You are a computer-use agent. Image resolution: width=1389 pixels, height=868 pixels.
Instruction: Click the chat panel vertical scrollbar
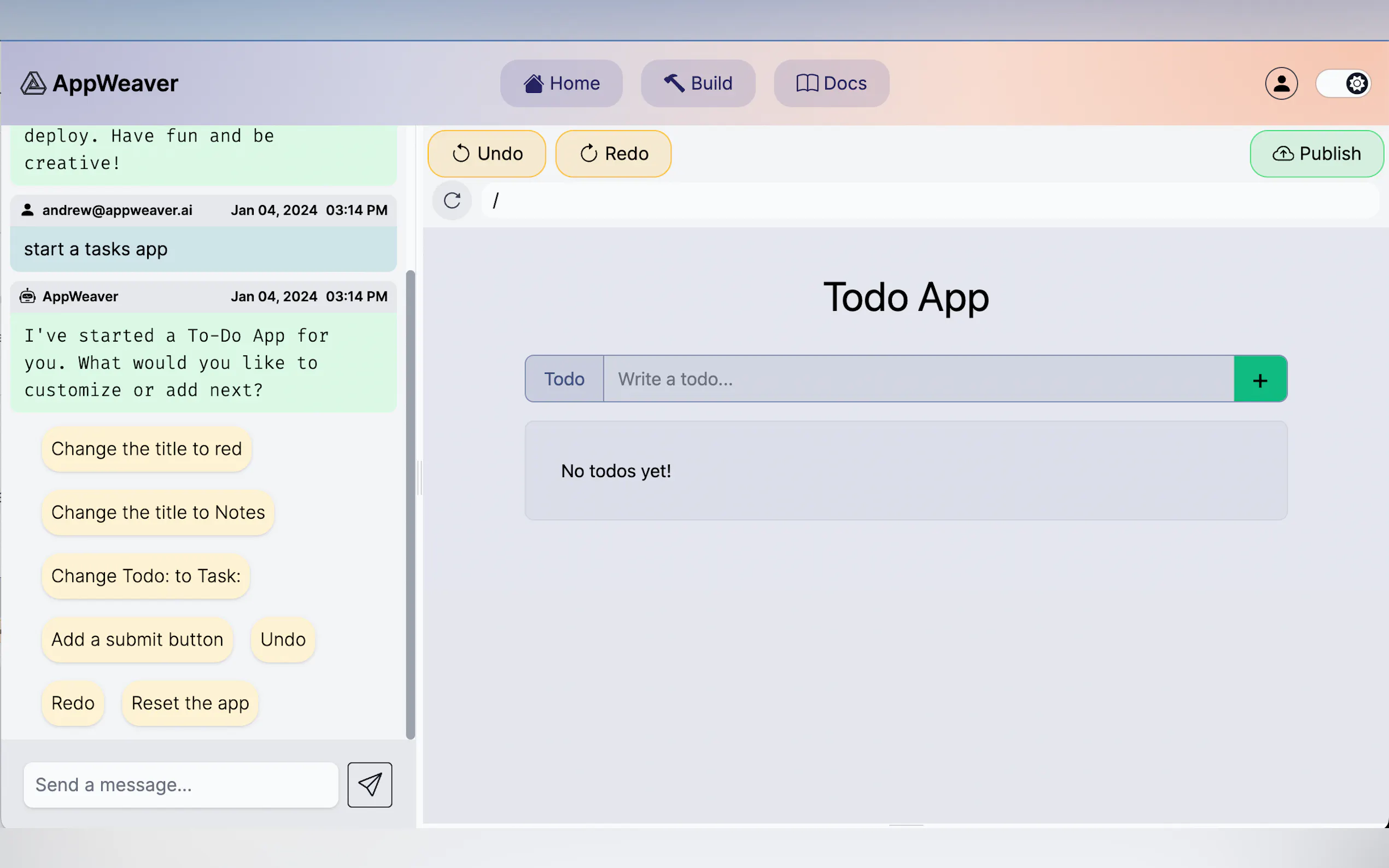tap(410, 504)
